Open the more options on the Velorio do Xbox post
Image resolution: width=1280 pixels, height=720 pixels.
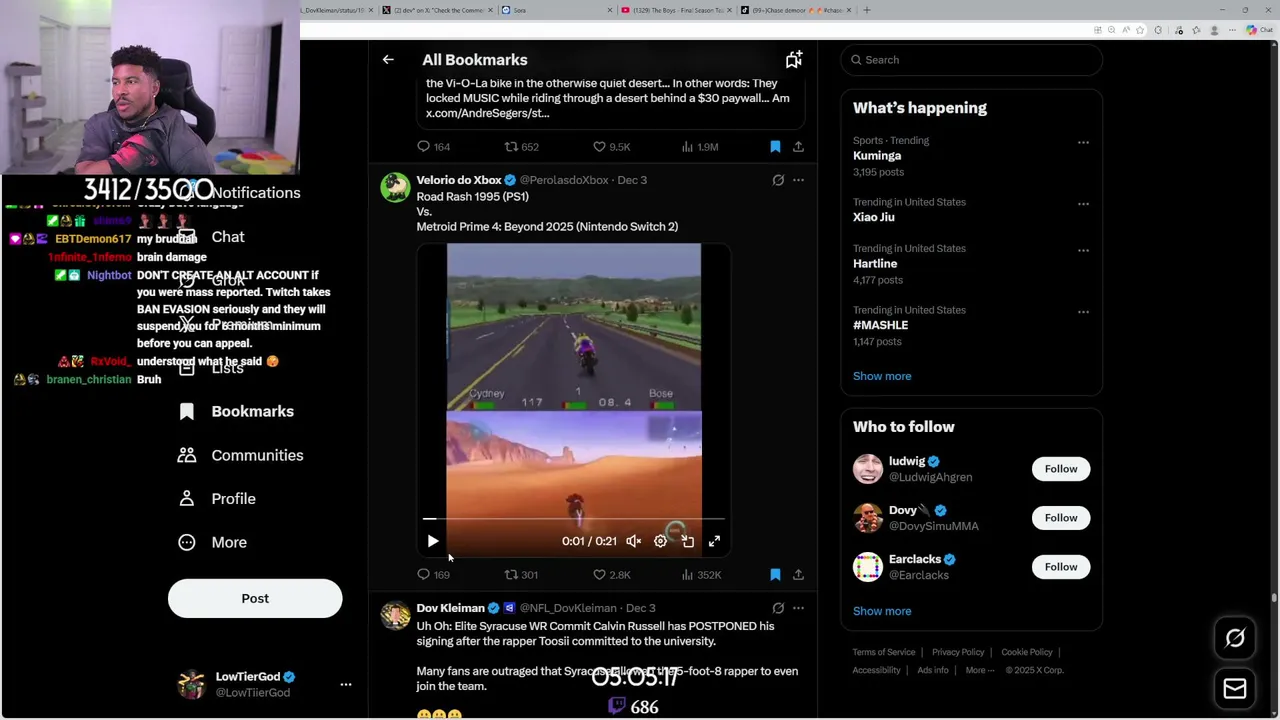[798, 180]
